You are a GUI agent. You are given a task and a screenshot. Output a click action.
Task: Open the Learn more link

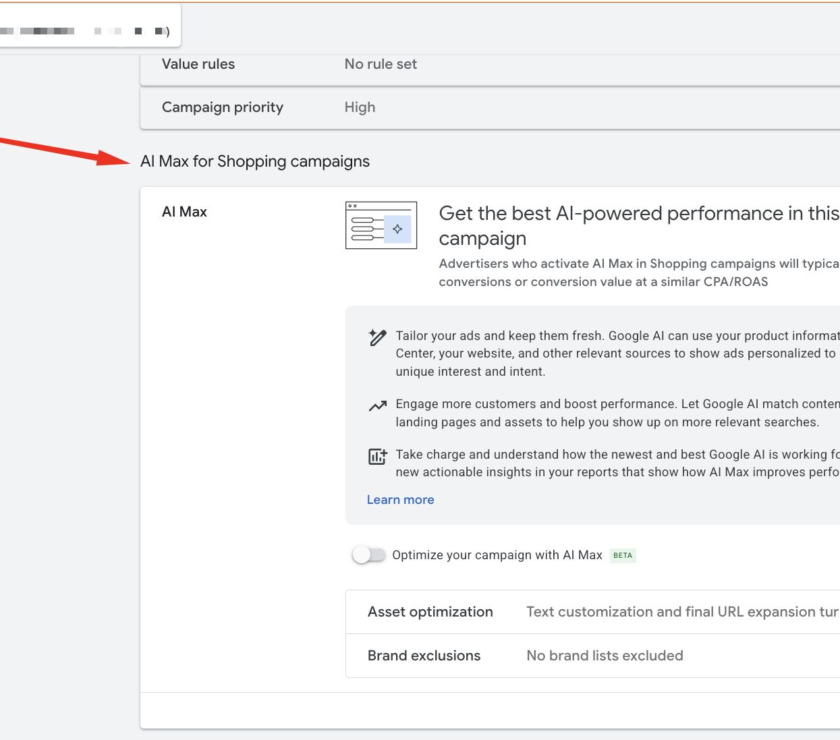(400, 499)
